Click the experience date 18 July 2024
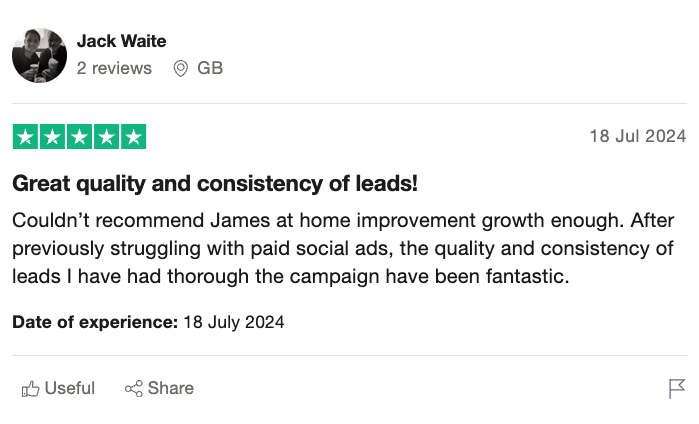Image resolution: width=699 pixels, height=424 pixels. click(234, 322)
